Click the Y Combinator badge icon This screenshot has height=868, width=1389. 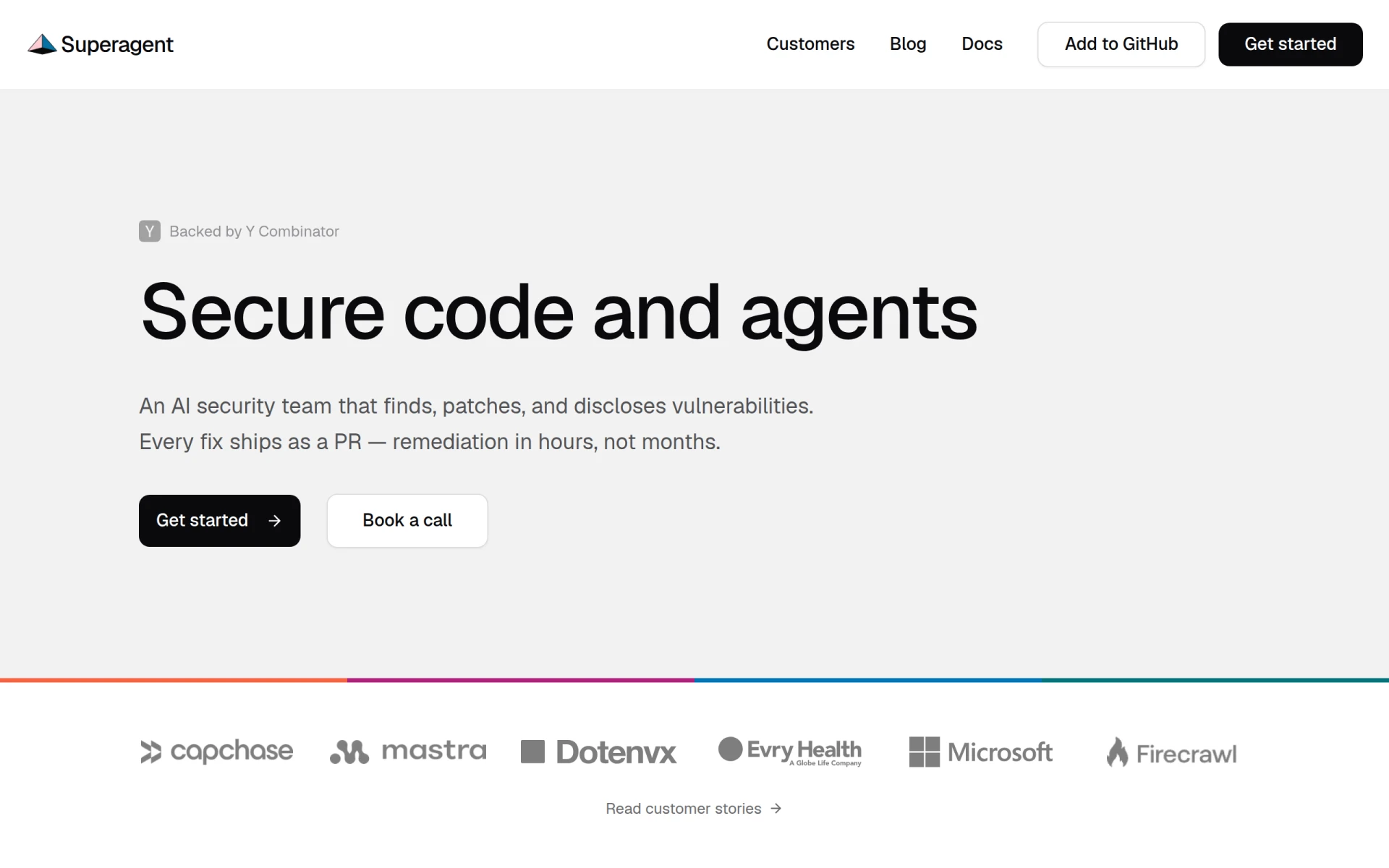click(x=150, y=231)
